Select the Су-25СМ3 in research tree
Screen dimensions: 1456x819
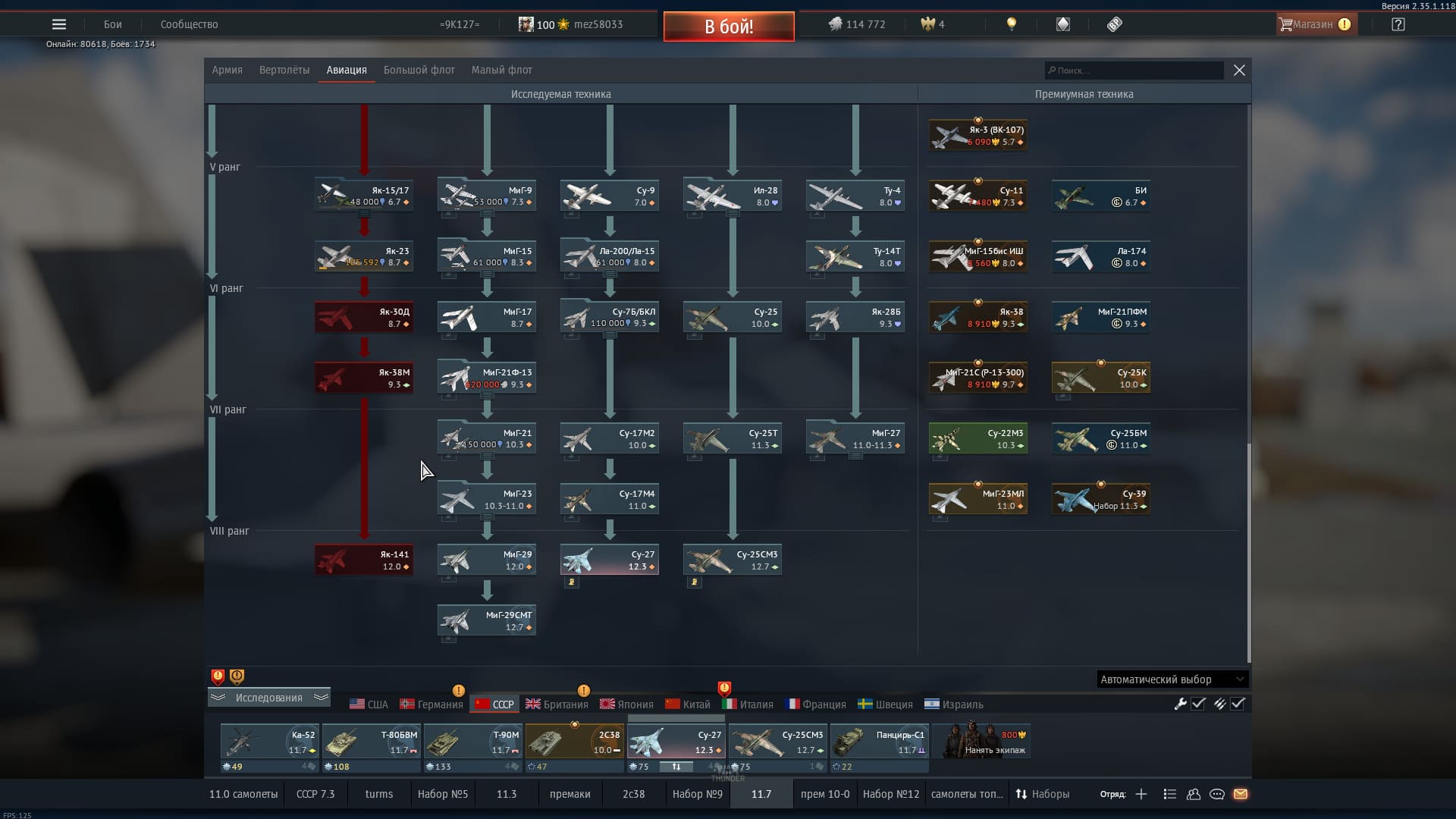733,560
